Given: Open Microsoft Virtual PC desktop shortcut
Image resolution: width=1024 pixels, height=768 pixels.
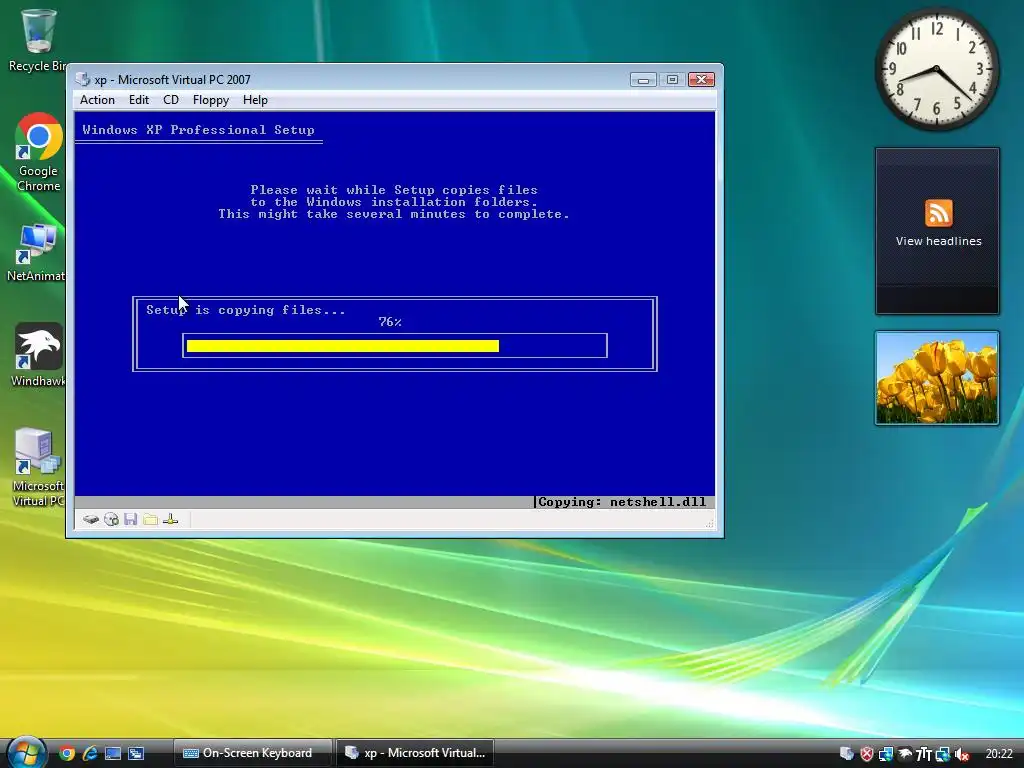Looking at the screenshot, I should tap(38, 468).
